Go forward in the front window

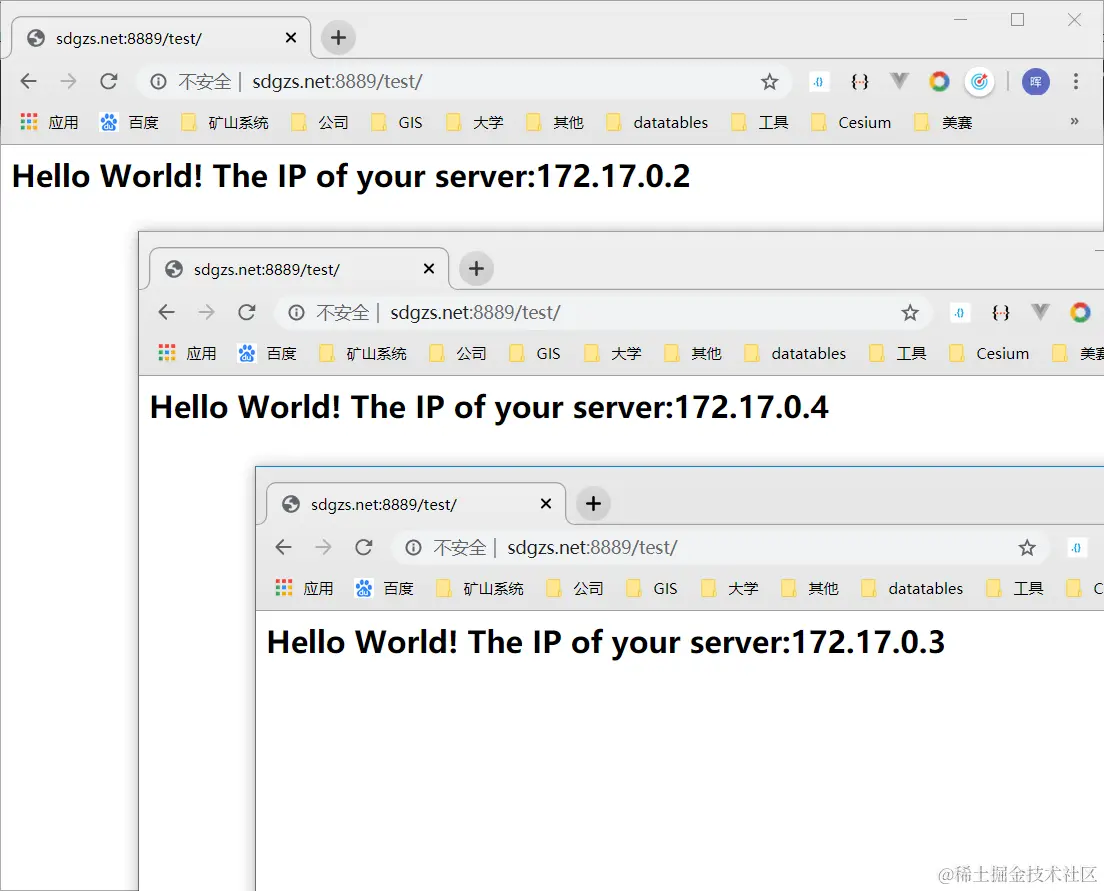click(x=323, y=547)
